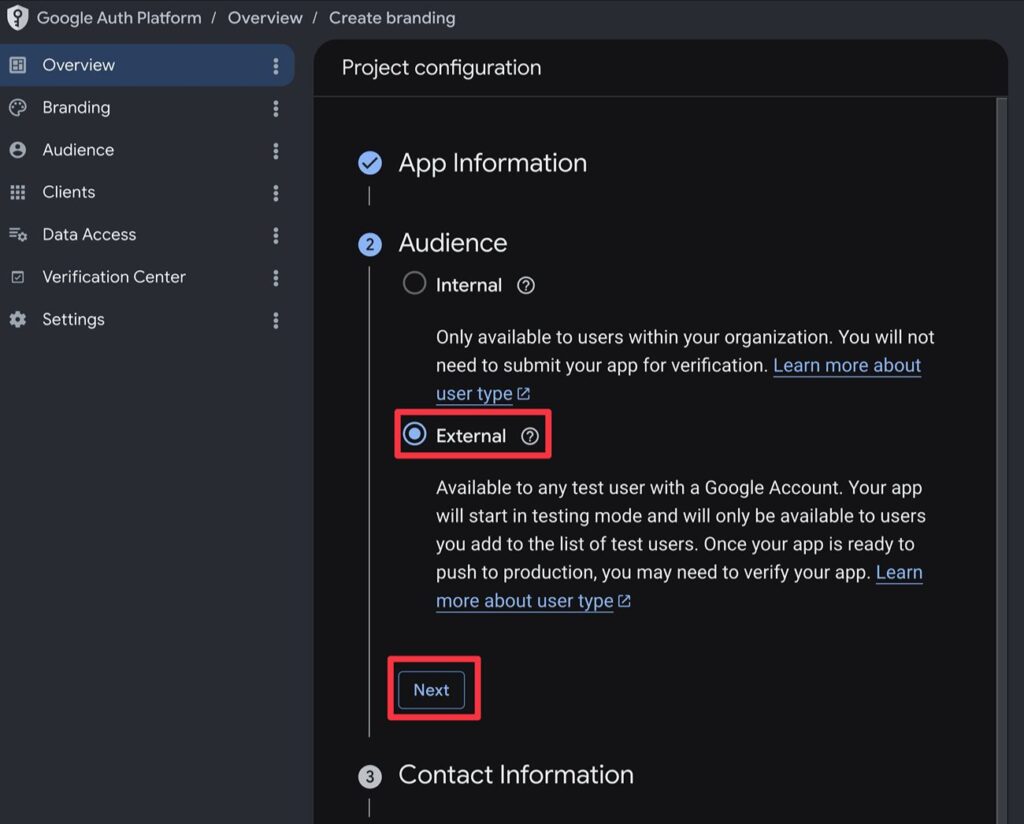Click the External option label text
Viewport: 1024px width, 824px height.
[471, 436]
